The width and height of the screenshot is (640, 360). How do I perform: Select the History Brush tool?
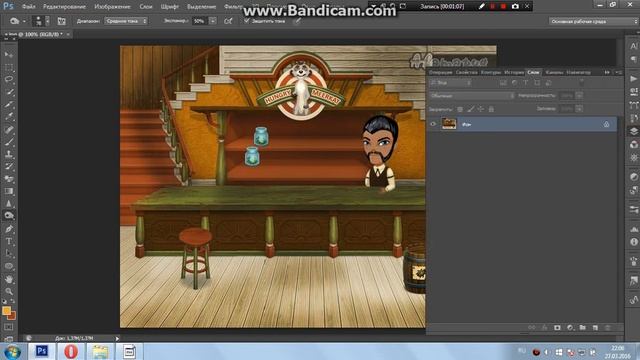pyautogui.click(x=9, y=167)
